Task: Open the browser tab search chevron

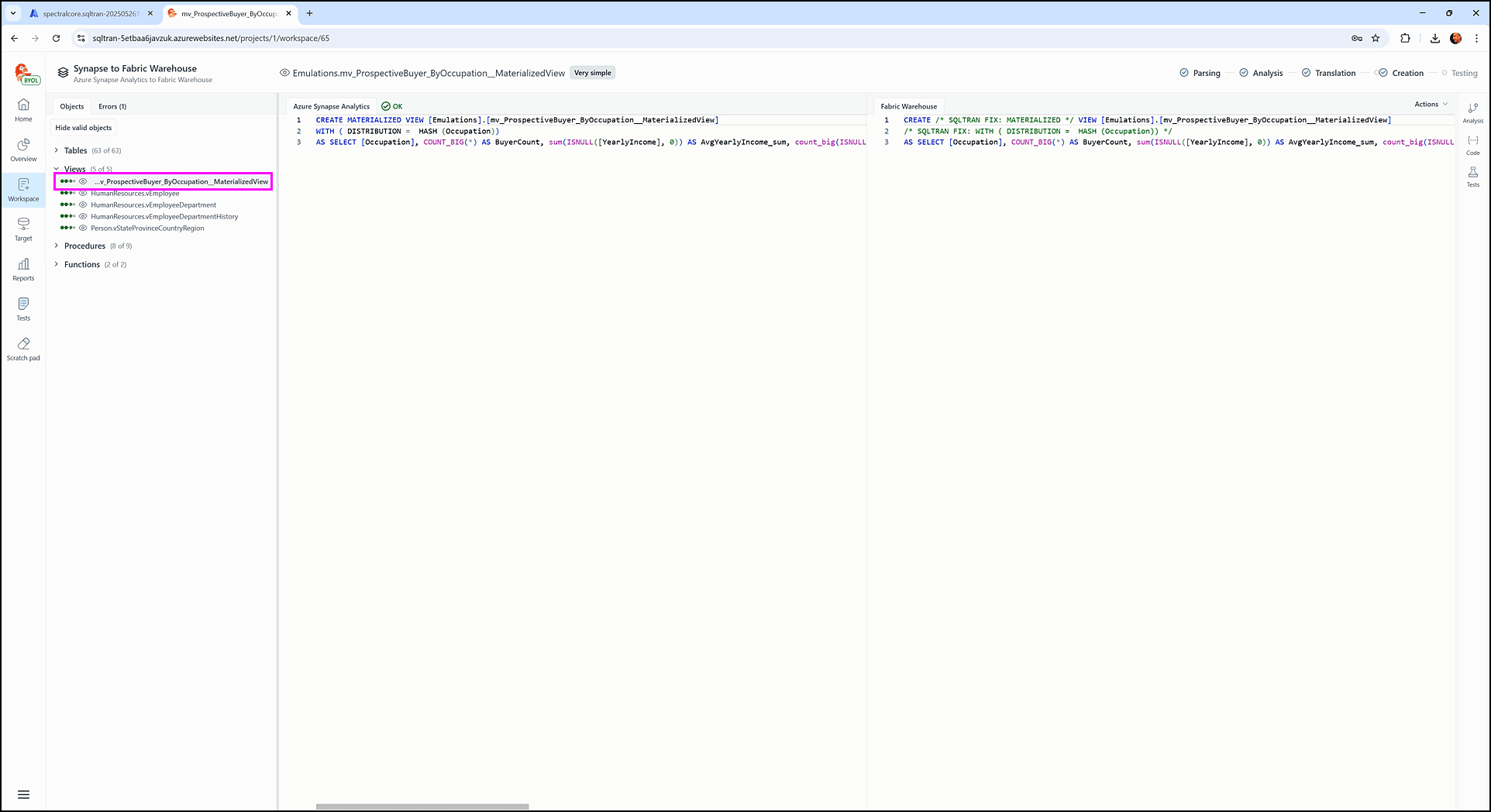Action: pyautogui.click(x=13, y=13)
